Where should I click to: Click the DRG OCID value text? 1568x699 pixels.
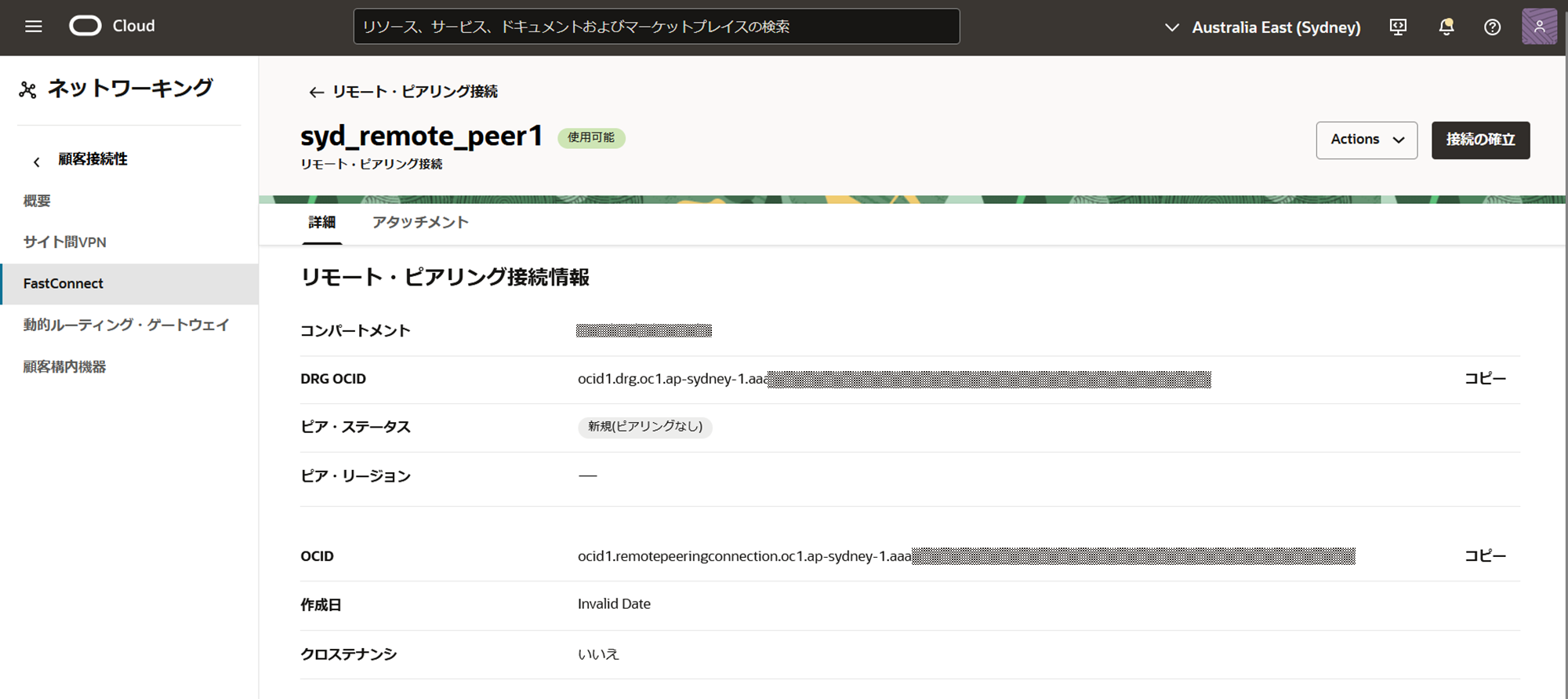(x=894, y=380)
